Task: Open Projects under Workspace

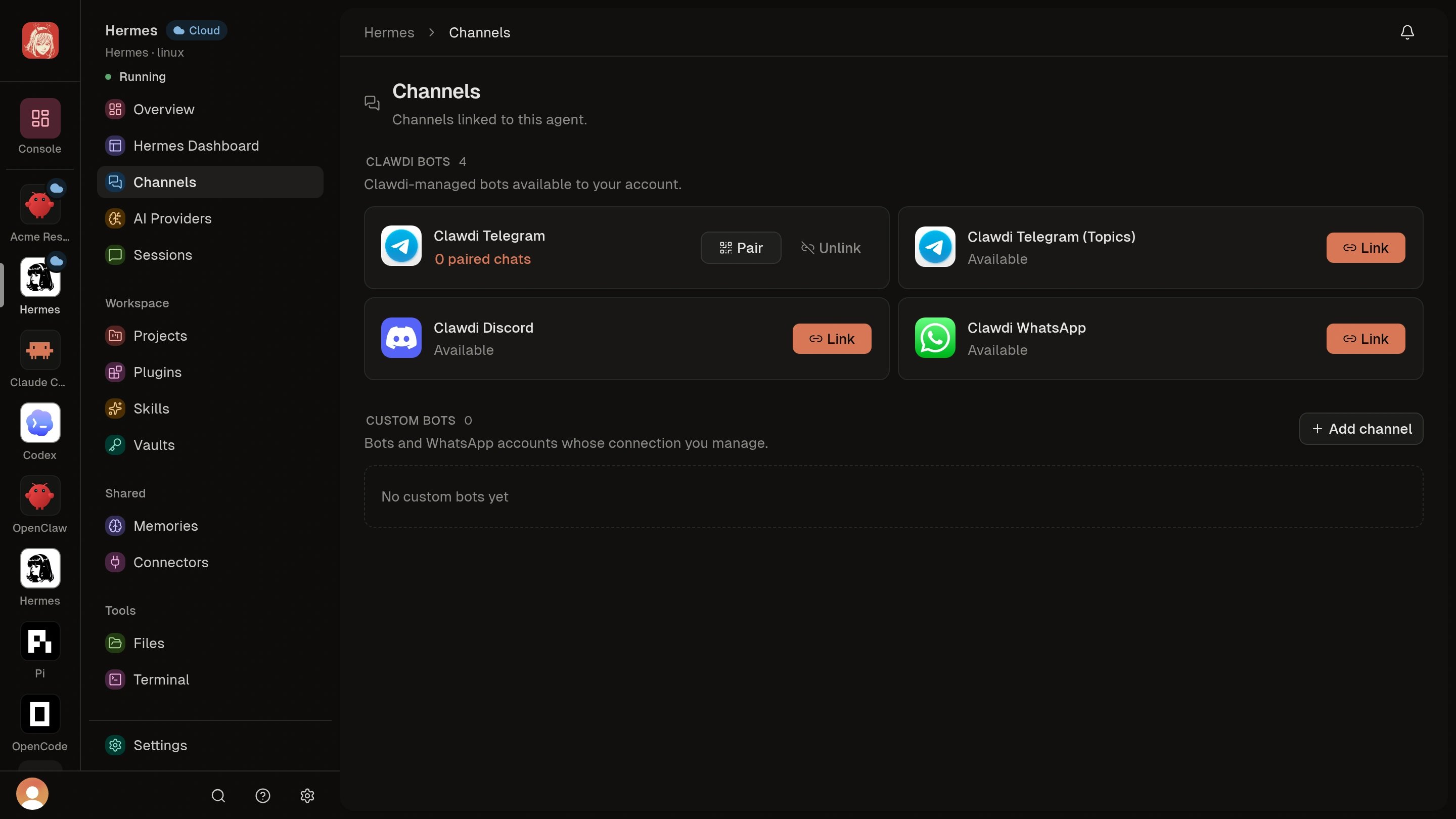Action: point(210,336)
